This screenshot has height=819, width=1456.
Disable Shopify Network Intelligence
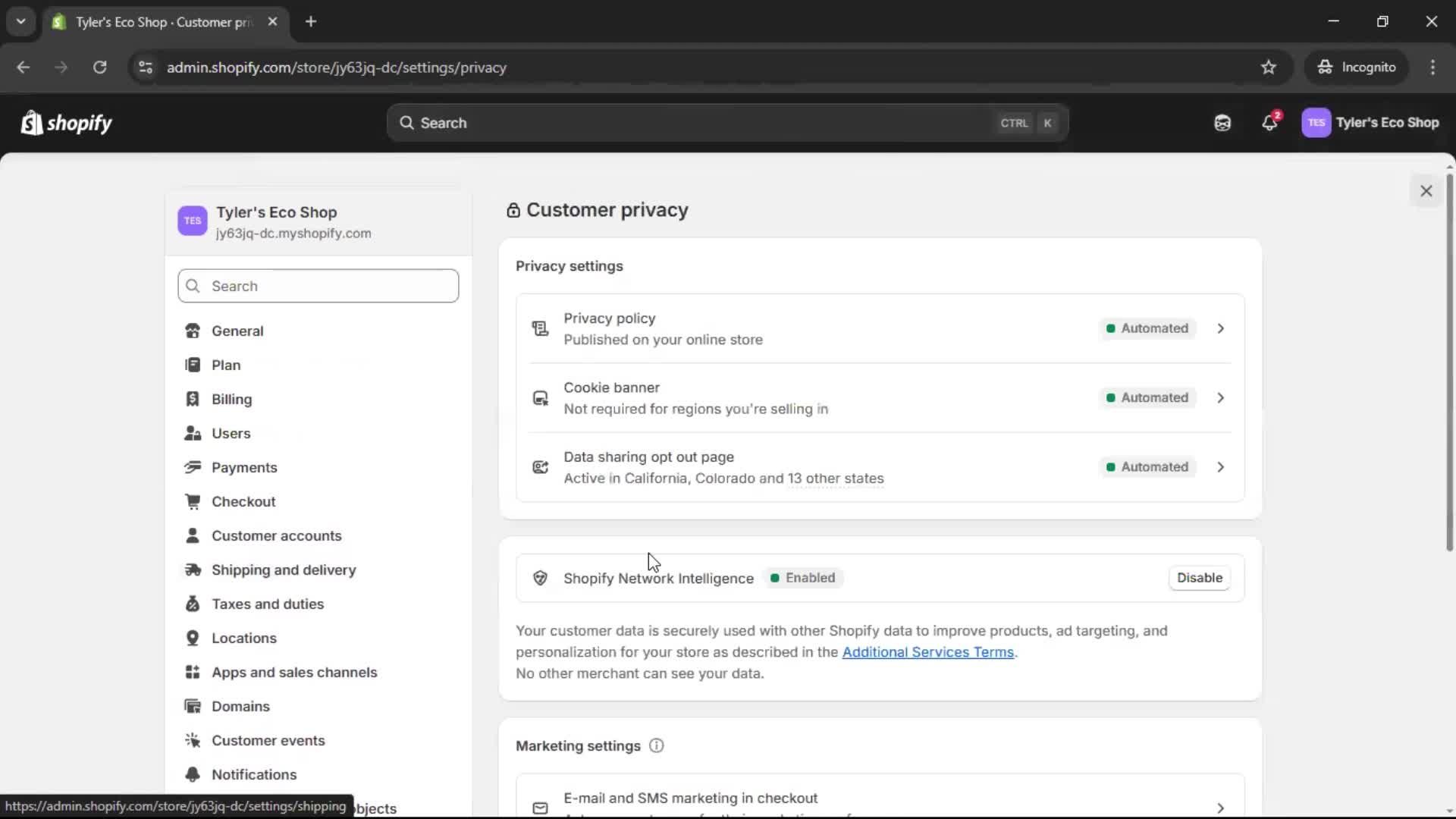(1199, 578)
